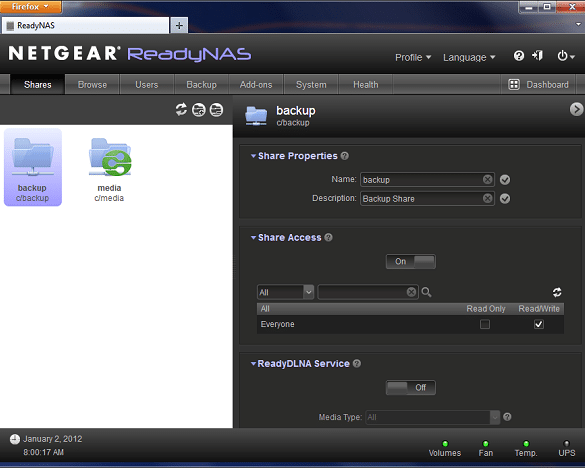Uncheck Read/Write for Everyone
Image resolution: width=585 pixels, height=468 pixels.
click(539, 324)
